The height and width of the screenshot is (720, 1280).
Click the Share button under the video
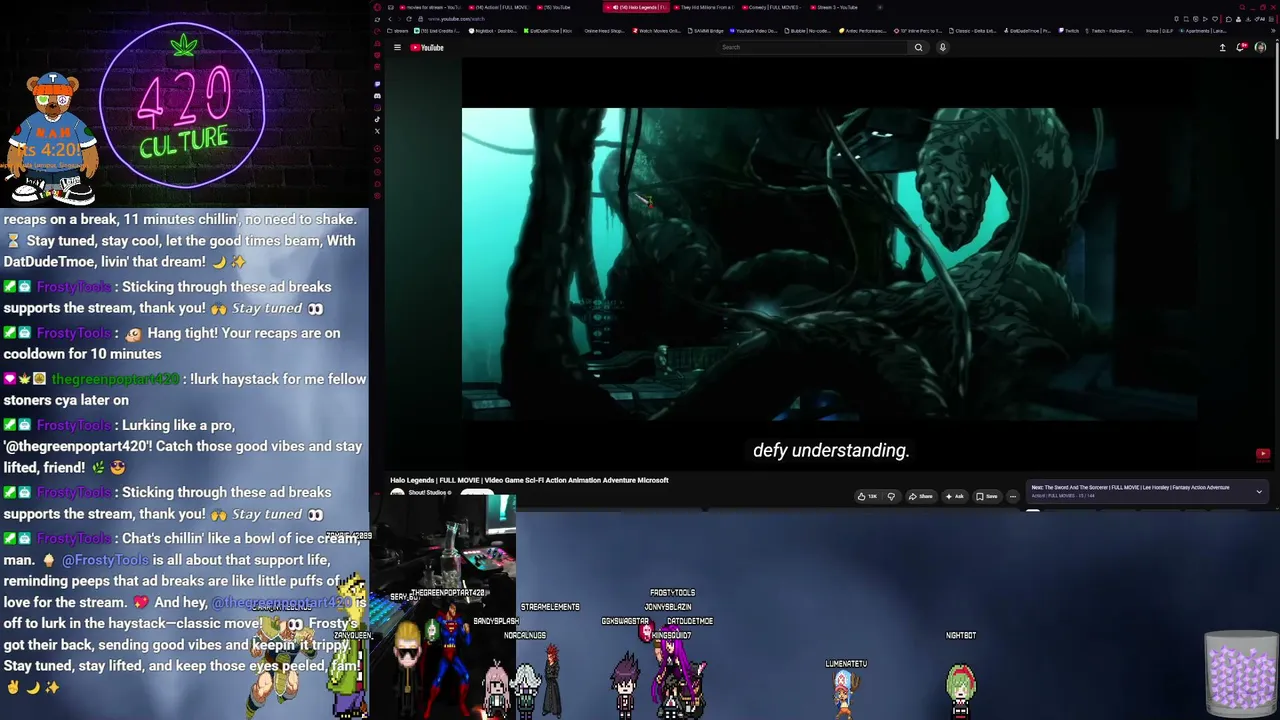921,496
